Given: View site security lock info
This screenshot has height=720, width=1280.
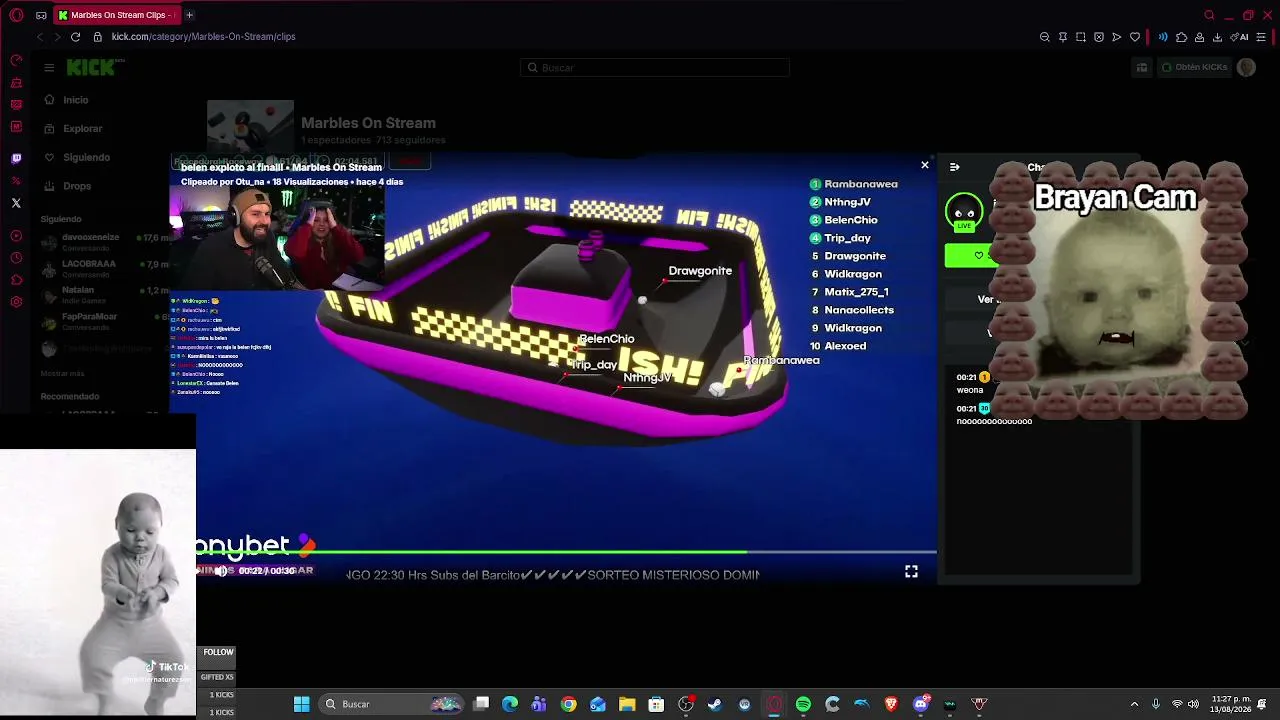Looking at the screenshot, I should pos(97,37).
